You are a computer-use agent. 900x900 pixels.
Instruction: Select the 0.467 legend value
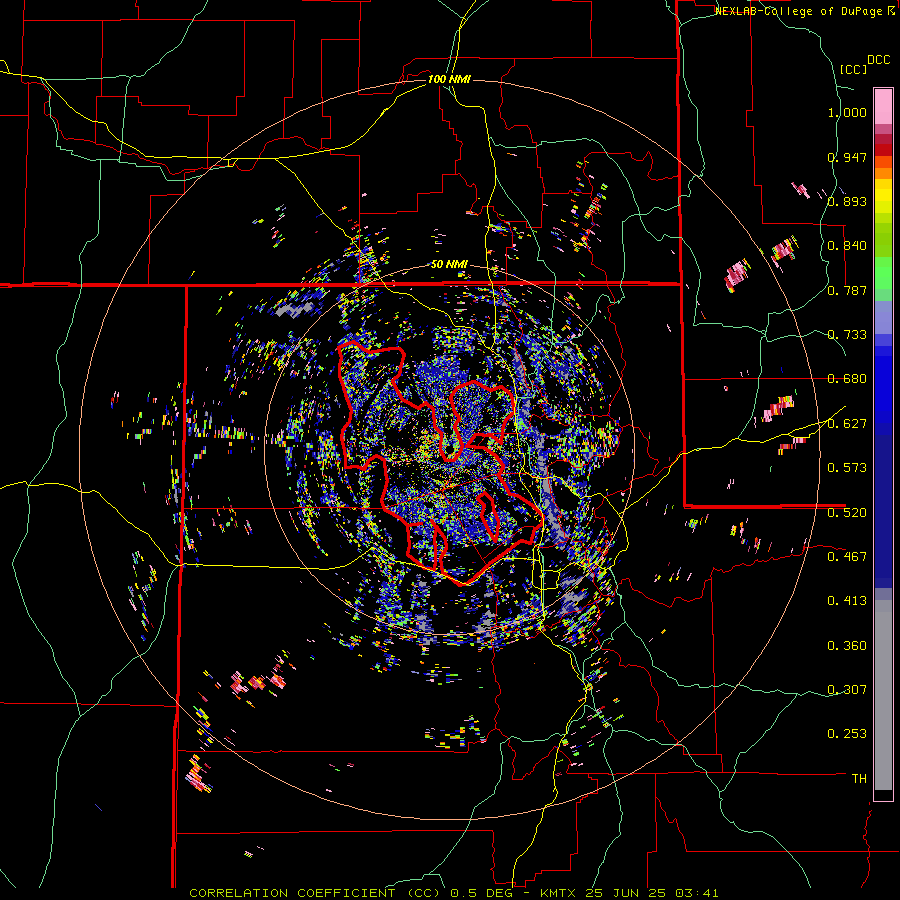tap(847, 557)
